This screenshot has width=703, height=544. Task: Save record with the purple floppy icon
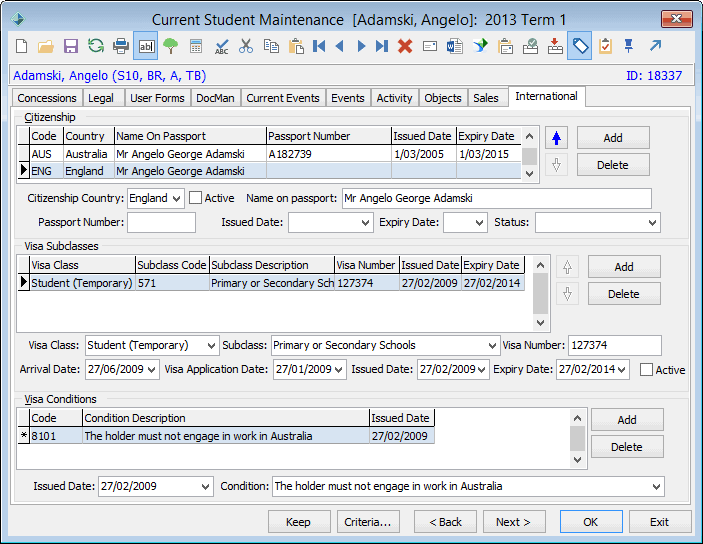71,46
